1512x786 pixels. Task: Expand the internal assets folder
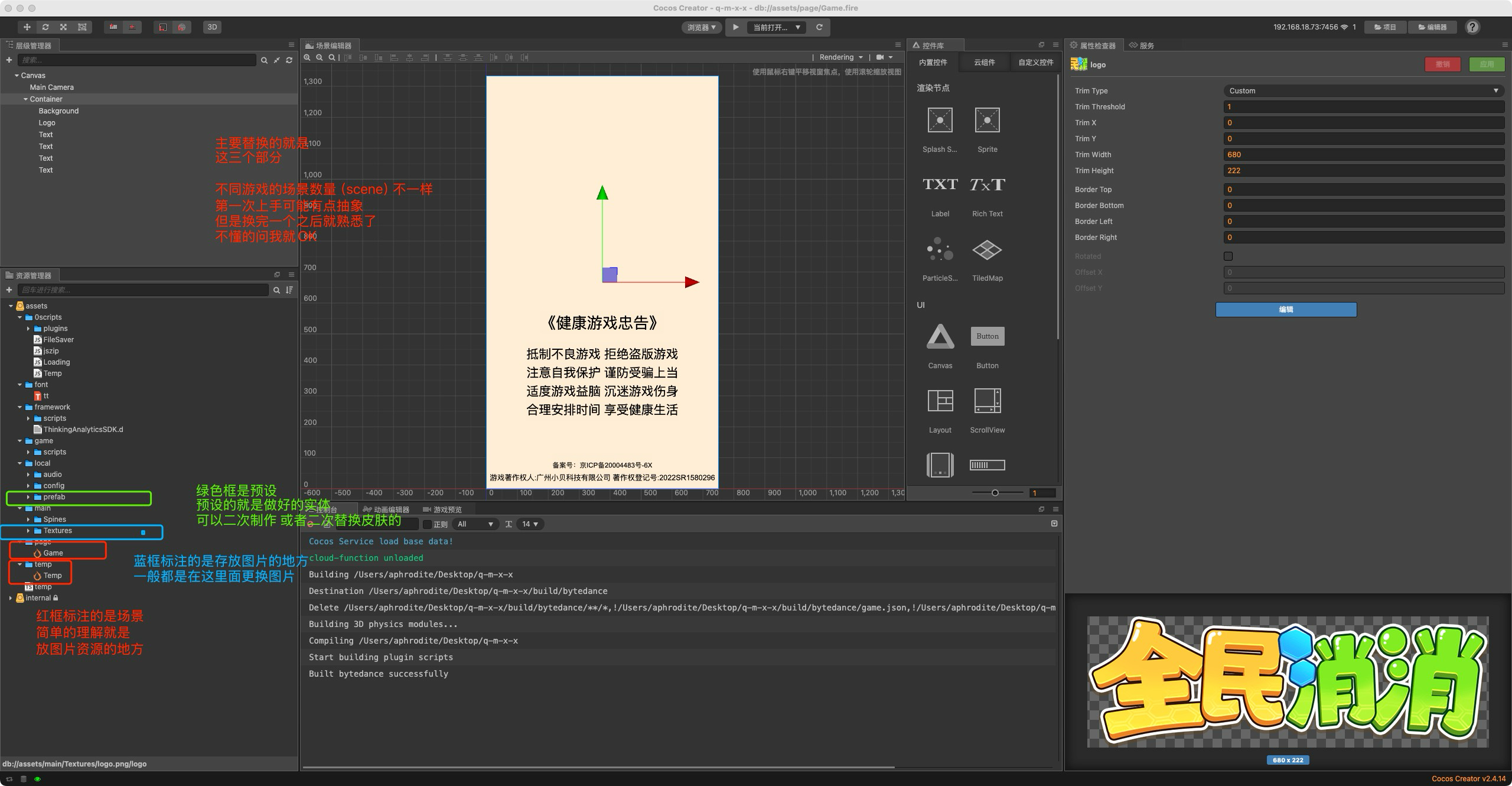(x=10, y=598)
